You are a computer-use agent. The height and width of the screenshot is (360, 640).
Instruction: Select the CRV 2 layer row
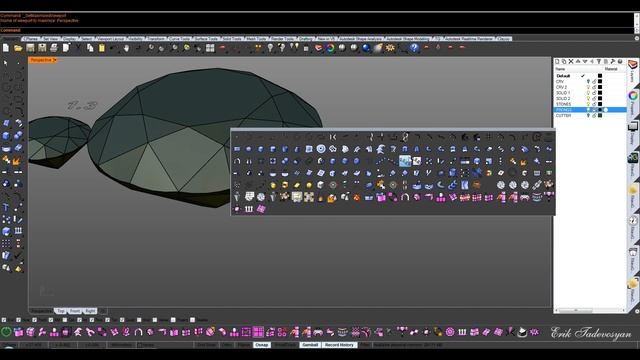(x=590, y=87)
